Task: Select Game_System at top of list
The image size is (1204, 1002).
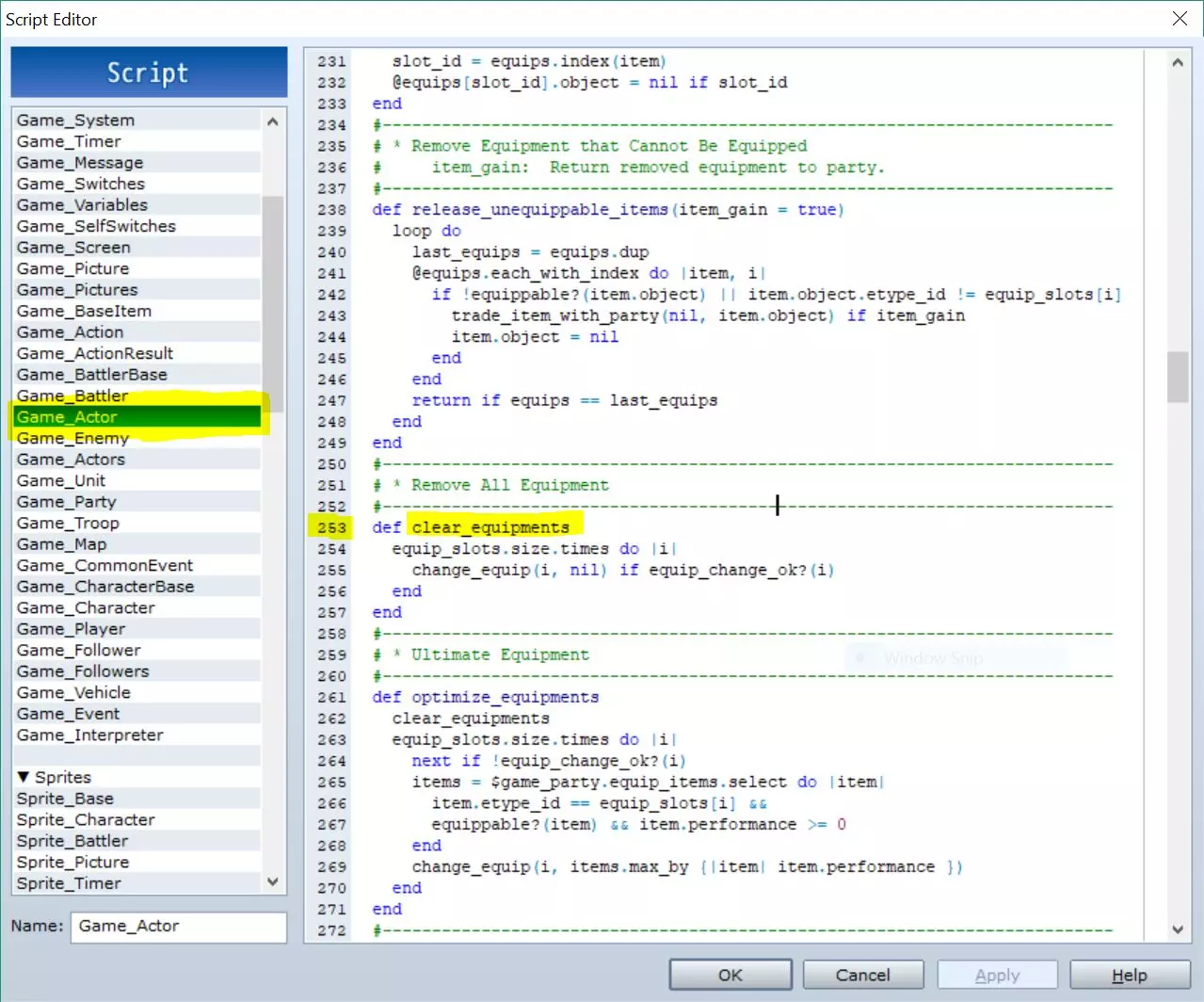Action: pos(76,121)
